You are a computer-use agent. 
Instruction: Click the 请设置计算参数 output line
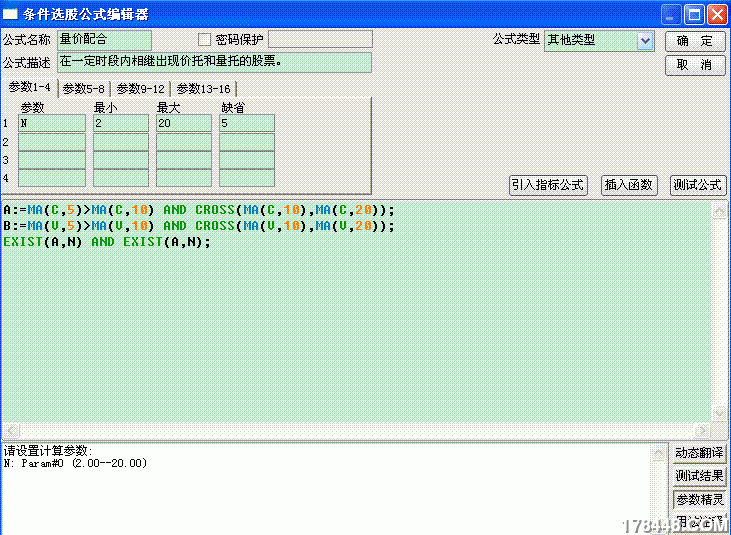coord(48,451)
